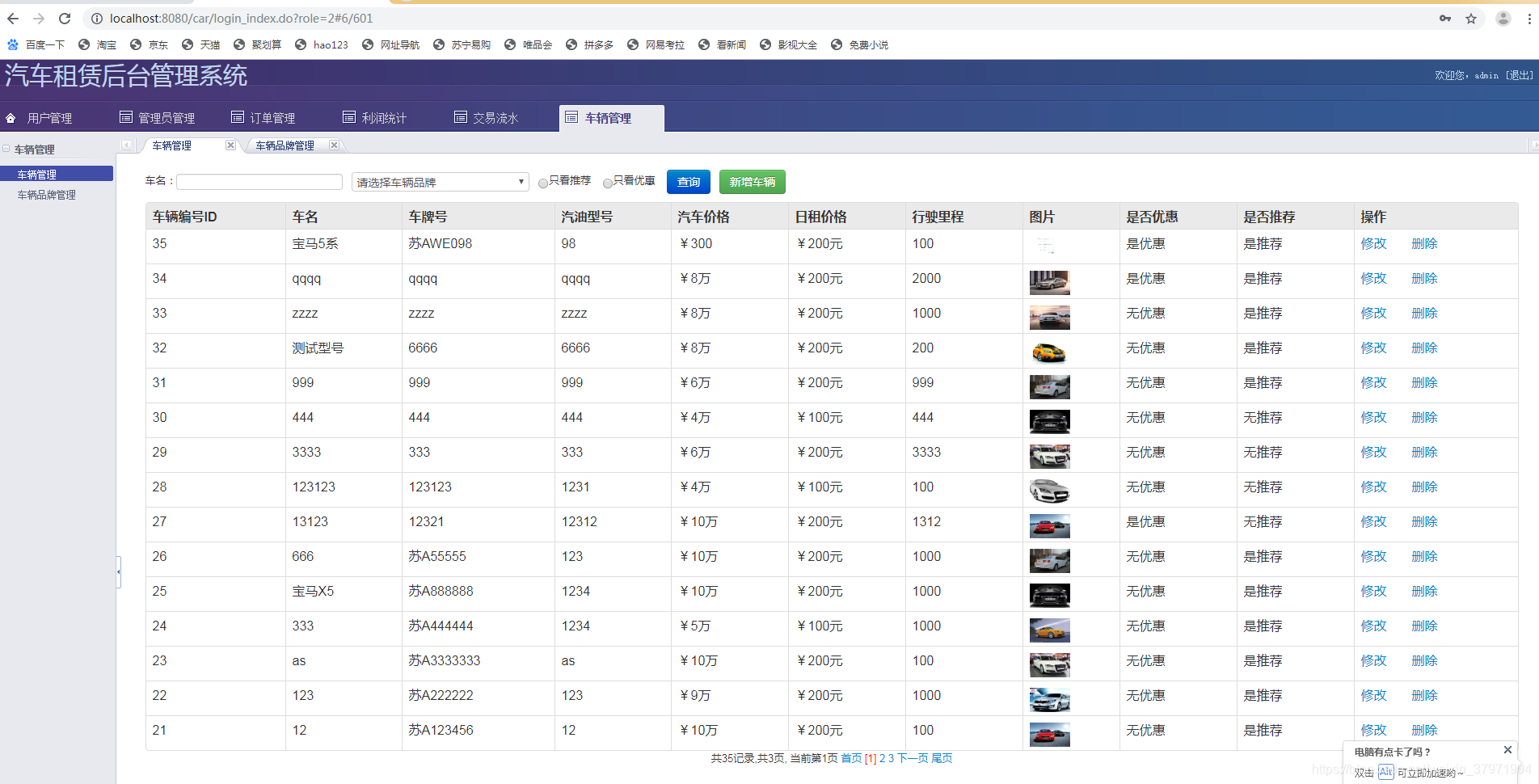The width and height of the screenshot is (1539, 784).
Task: Click 删除 for vehicle ID 22
Action: [1424, 695]
